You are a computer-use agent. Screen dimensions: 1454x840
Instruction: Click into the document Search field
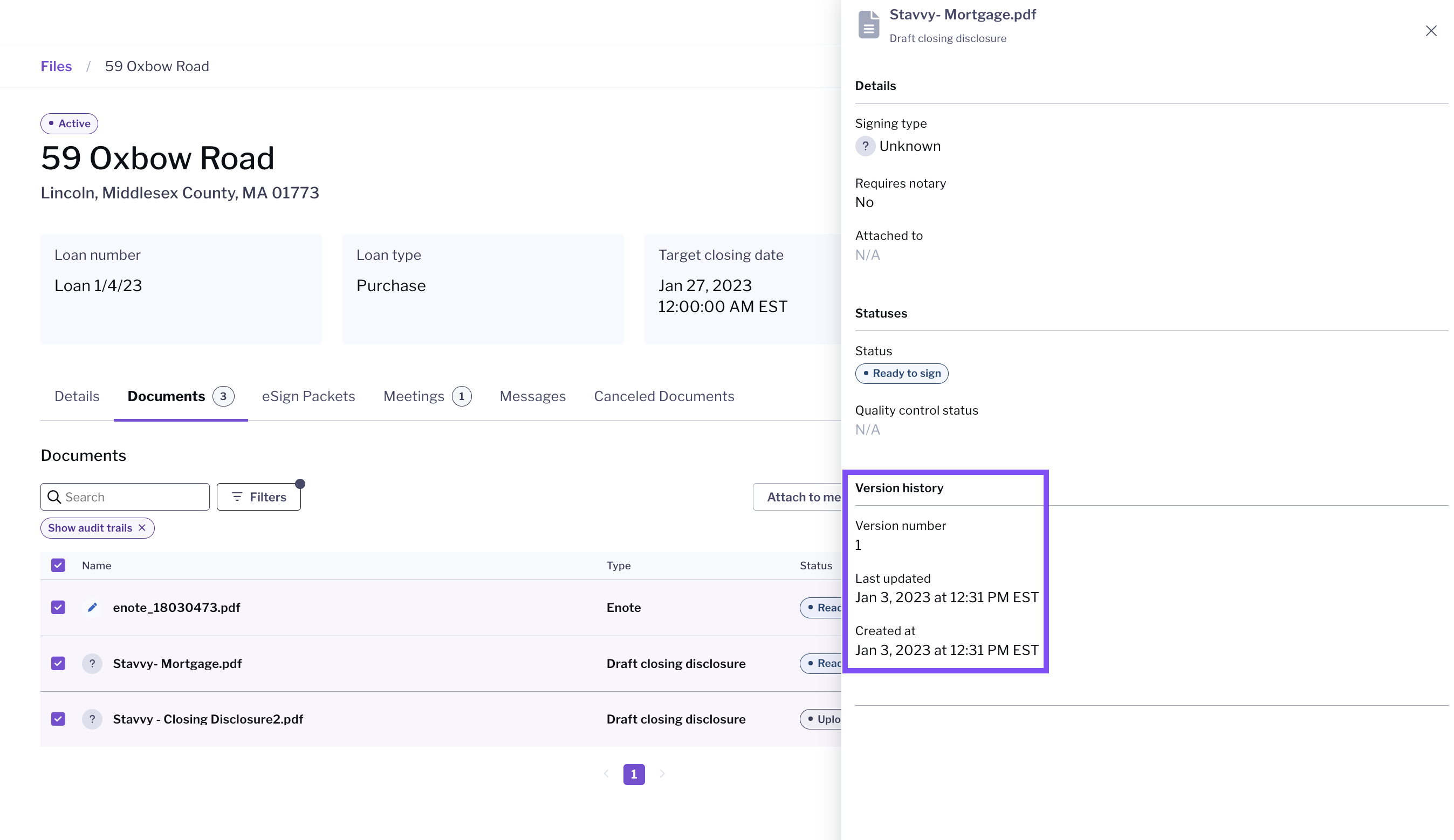point(125,497)
